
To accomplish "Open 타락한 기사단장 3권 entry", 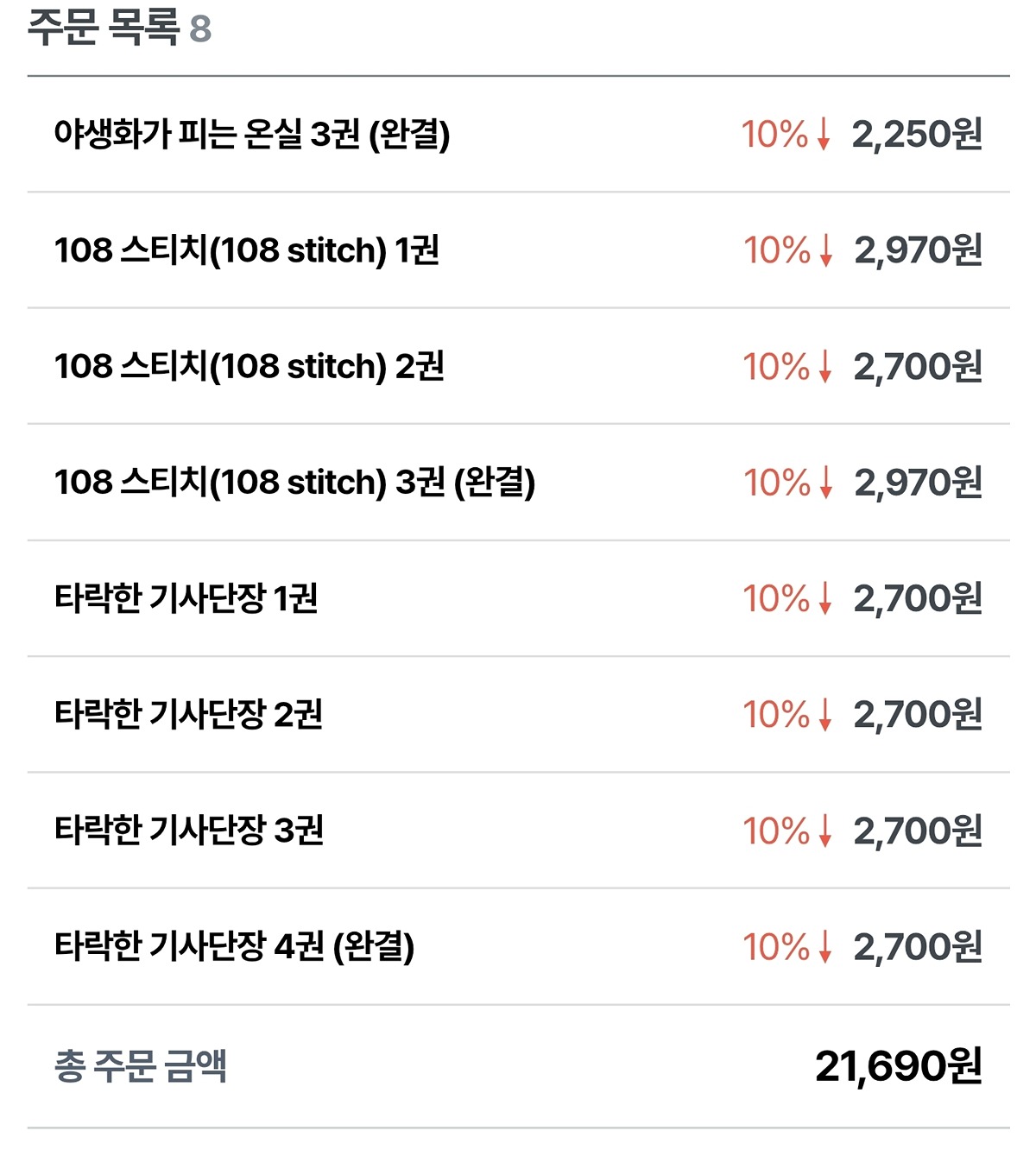I will point(518,831).
